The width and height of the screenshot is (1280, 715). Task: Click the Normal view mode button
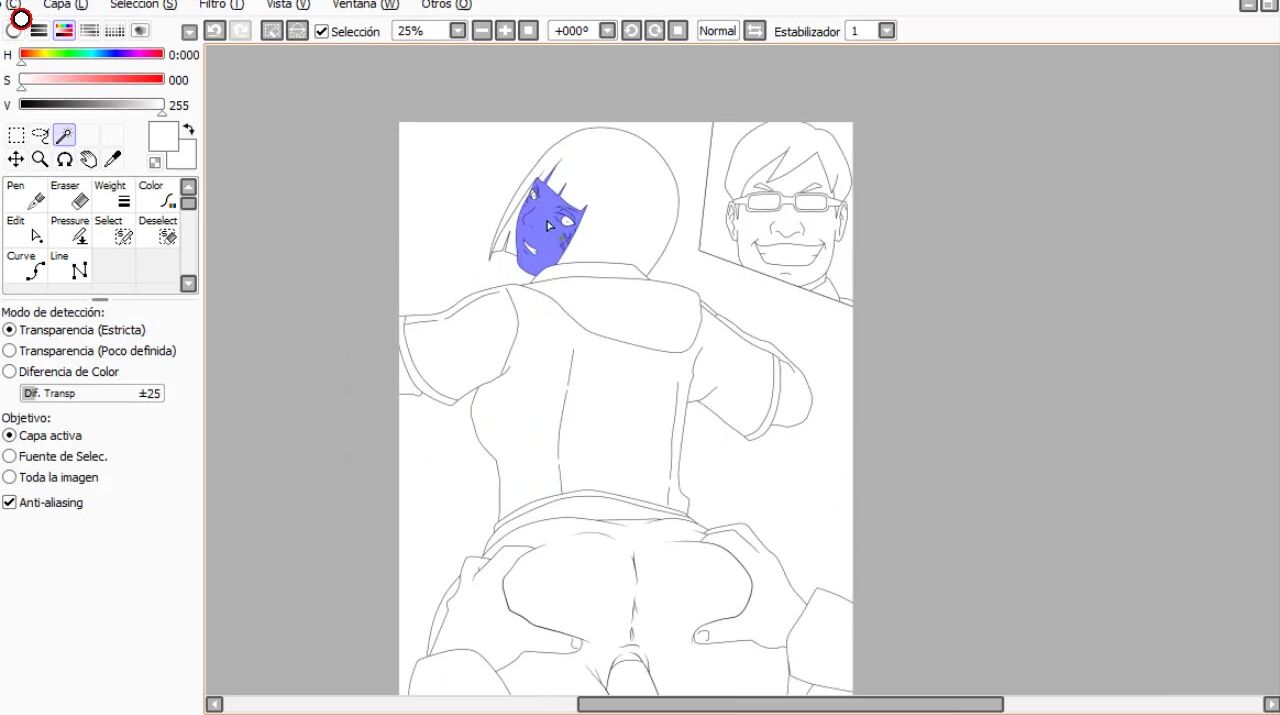click(x=717, y=31)
